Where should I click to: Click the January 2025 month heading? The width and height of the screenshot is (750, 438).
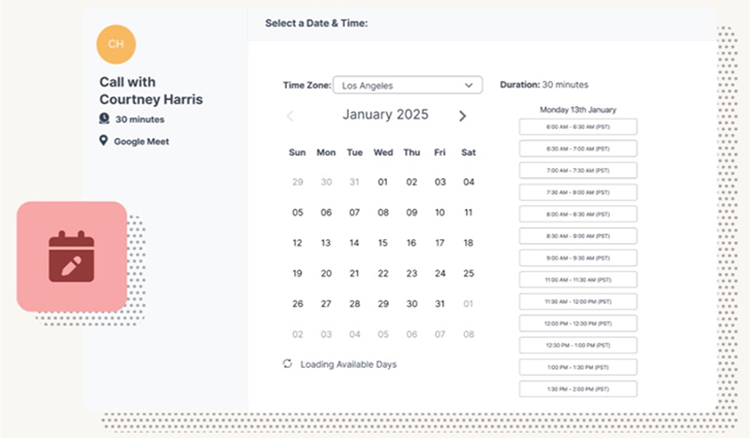385,115
